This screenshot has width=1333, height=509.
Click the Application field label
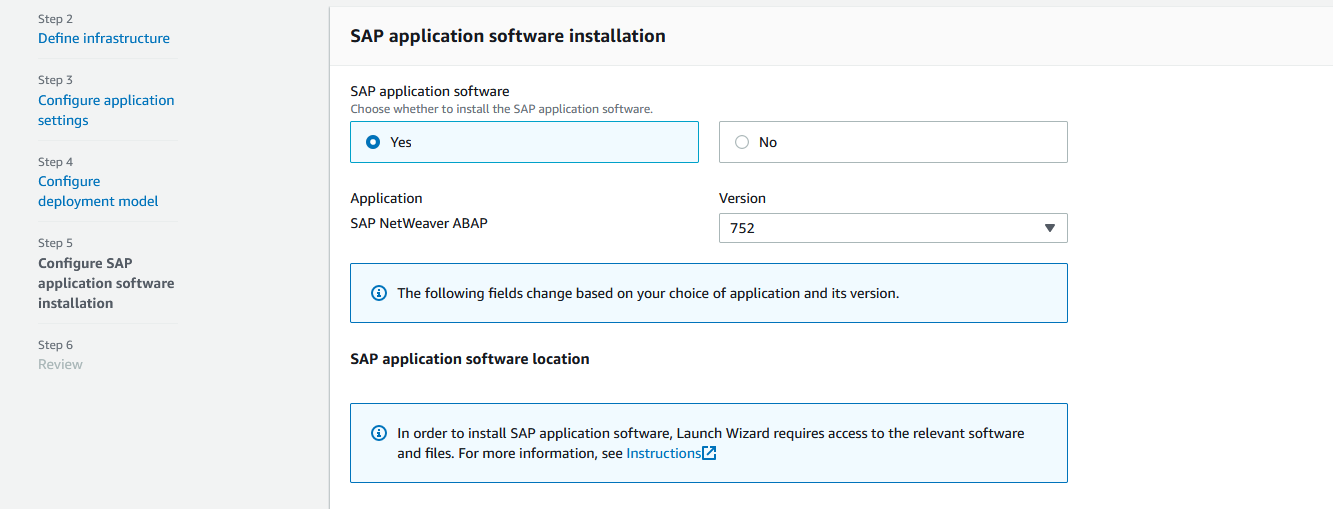point(386,198)
